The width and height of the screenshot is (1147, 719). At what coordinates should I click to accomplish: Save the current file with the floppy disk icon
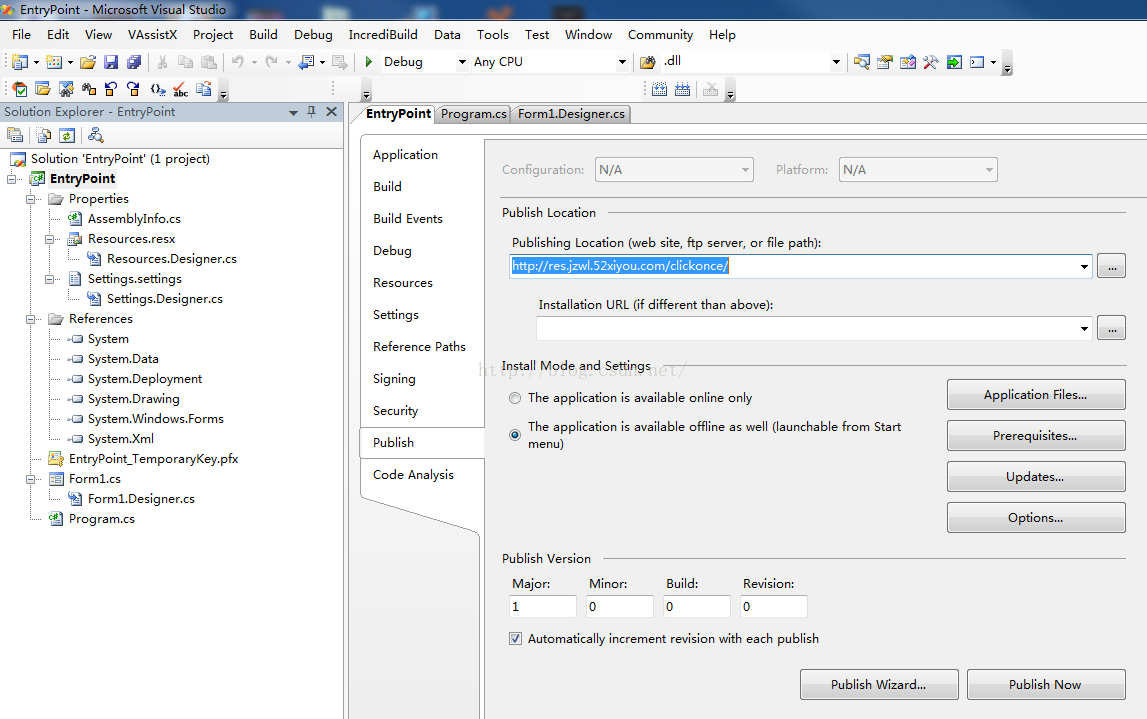tap(110, 62)
